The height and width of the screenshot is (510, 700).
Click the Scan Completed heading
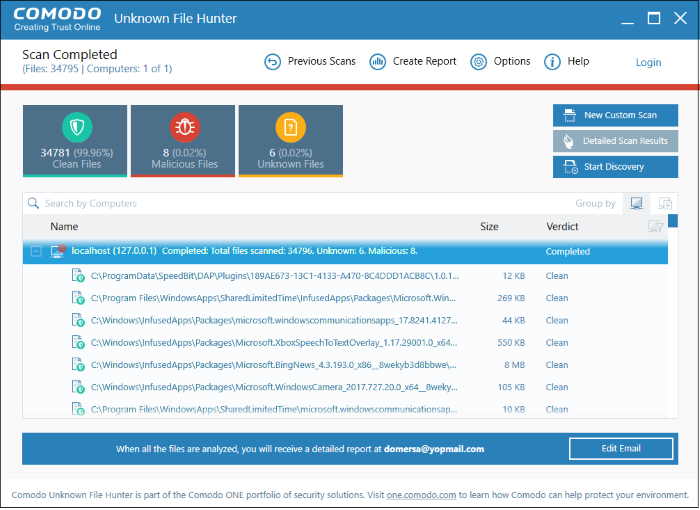click(70, 54)
